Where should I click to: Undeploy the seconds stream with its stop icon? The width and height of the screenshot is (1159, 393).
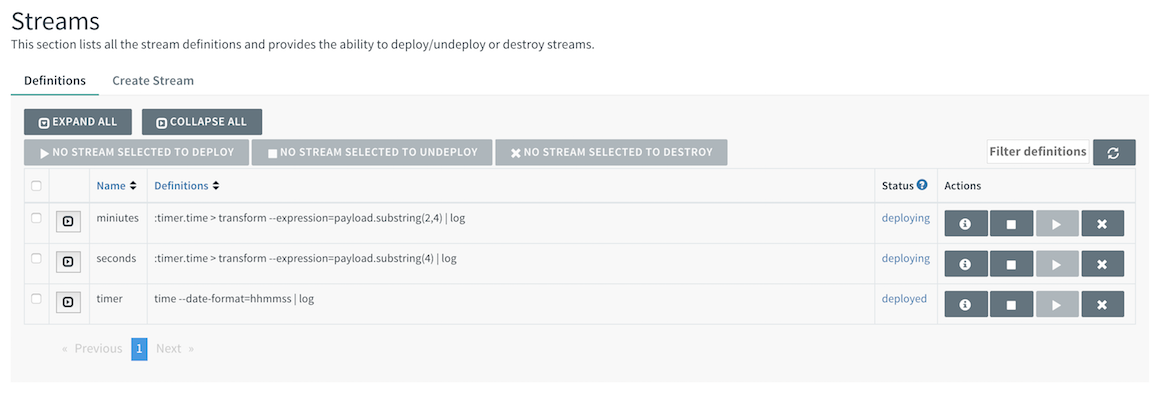(x=1011, y=264)
